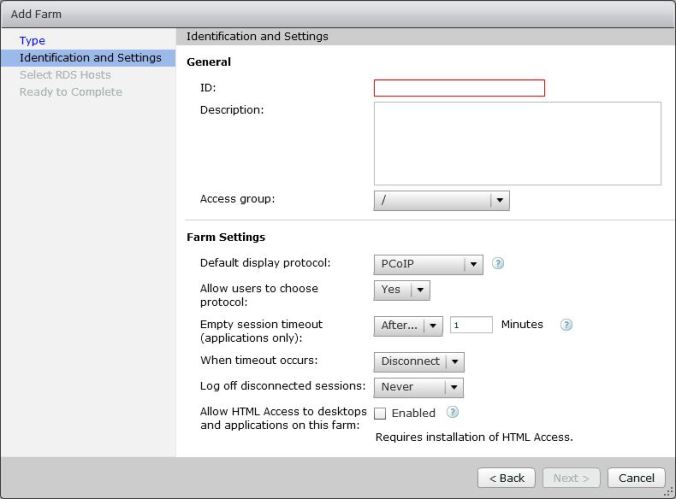Click the Back button

(506, 478)
